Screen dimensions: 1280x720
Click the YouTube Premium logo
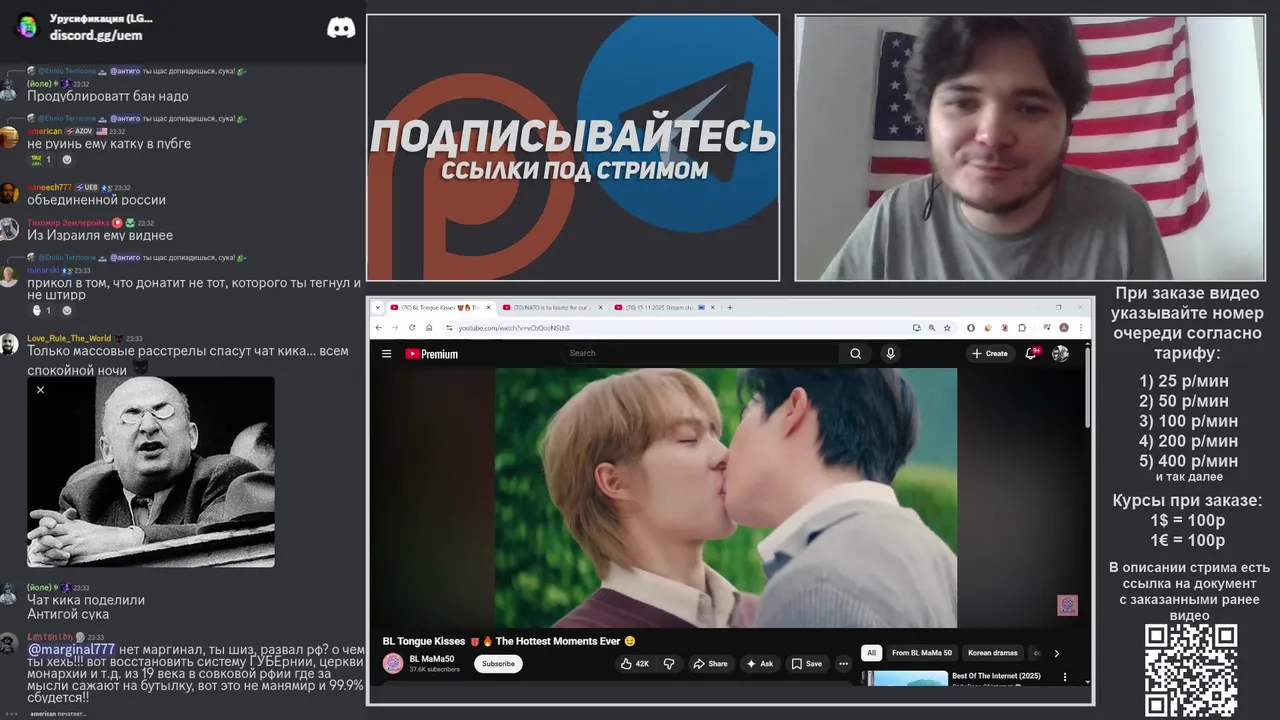coord(432,353)
